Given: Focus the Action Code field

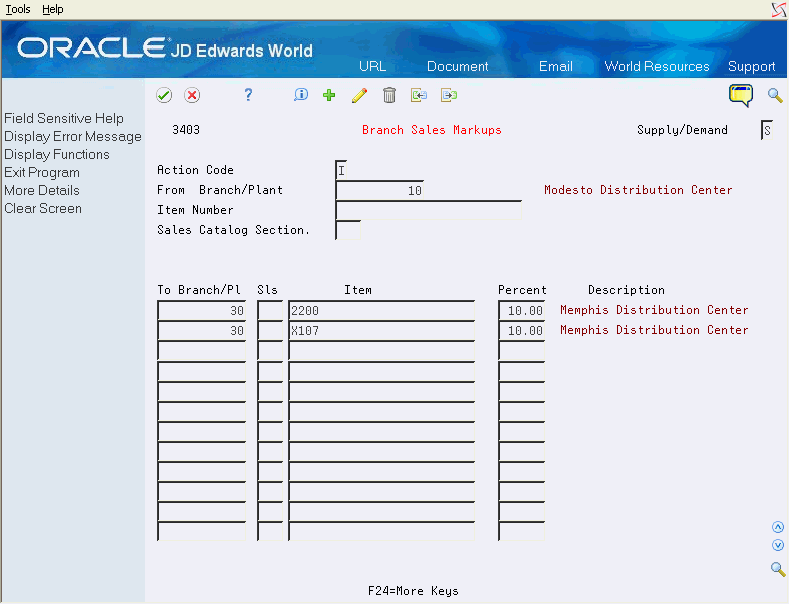Looking at the screenshot, I should (x=341, y=170).
